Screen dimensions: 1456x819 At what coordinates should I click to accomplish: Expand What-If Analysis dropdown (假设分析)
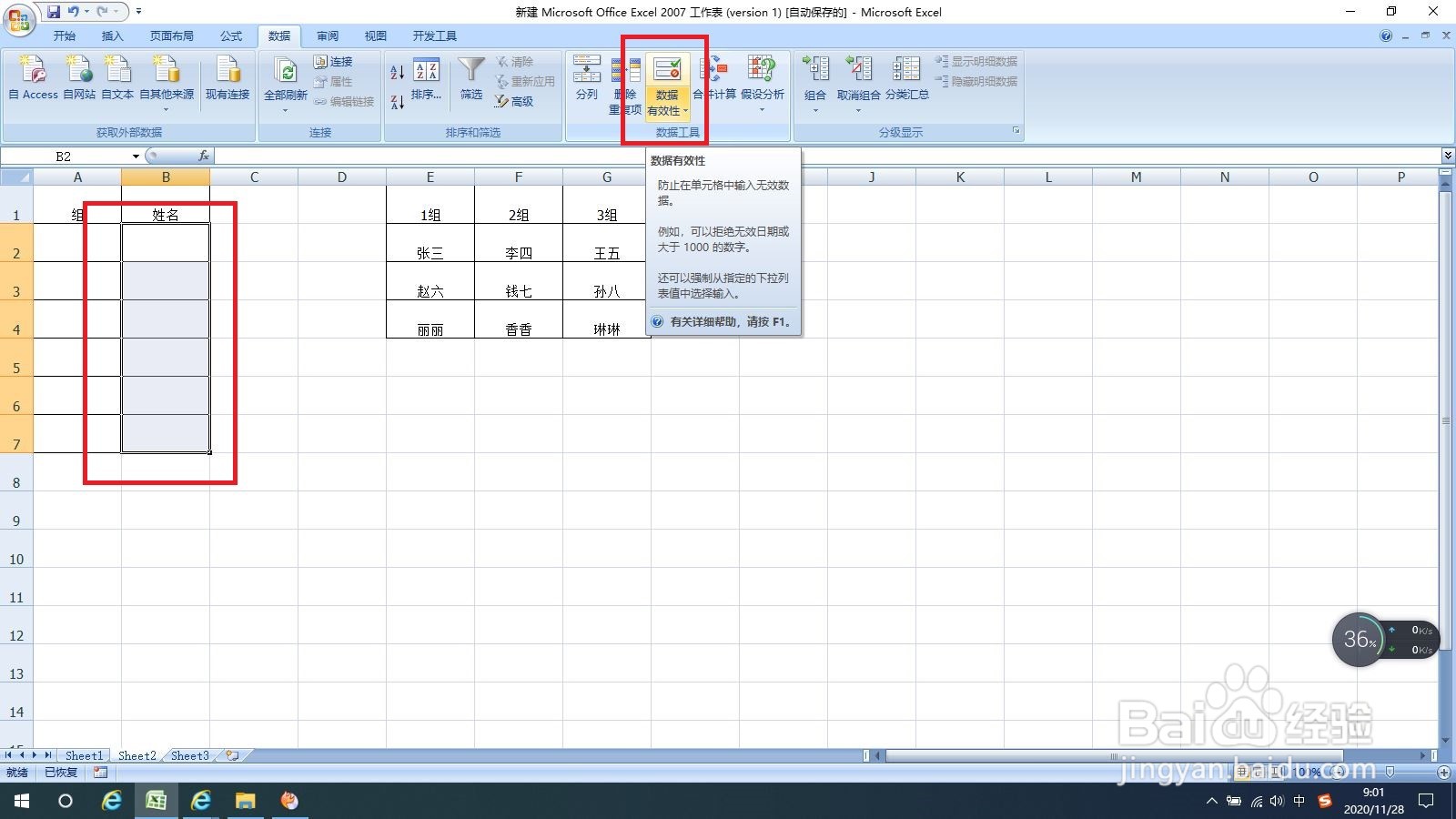point(763,110)
